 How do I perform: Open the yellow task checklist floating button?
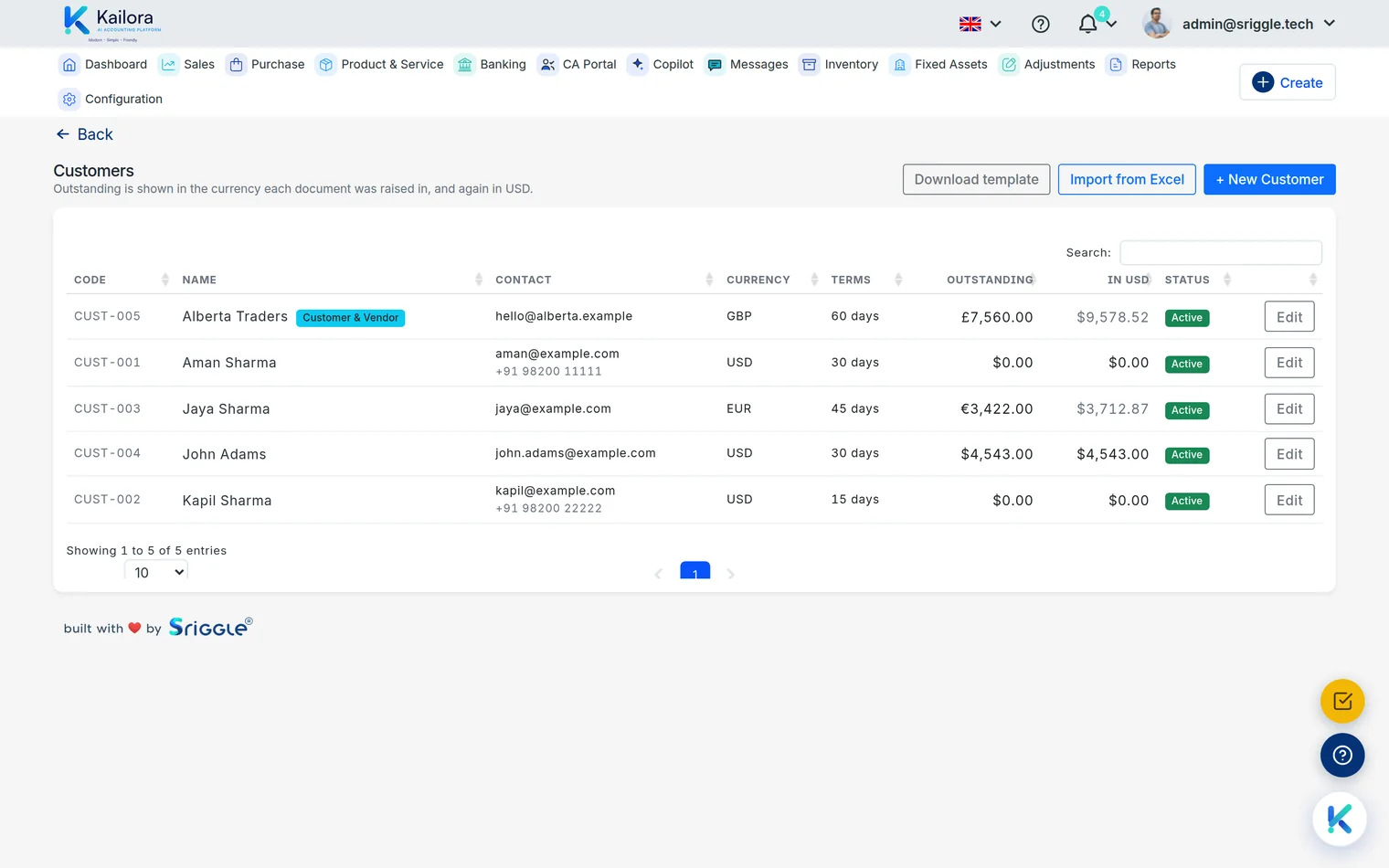1342,702
